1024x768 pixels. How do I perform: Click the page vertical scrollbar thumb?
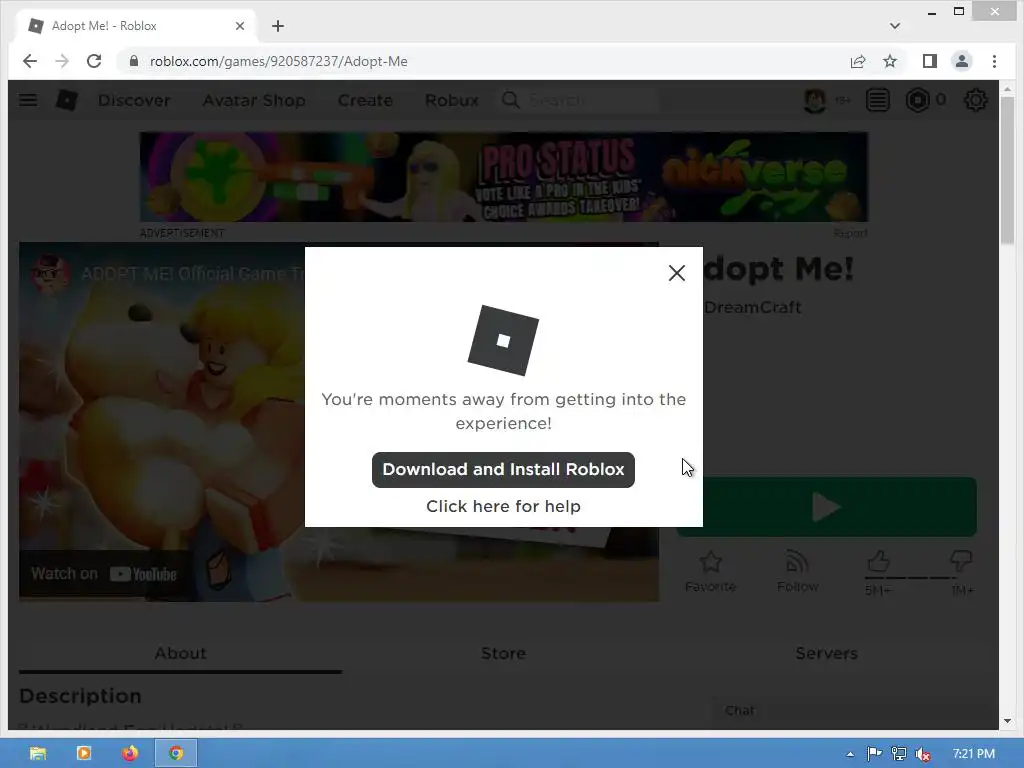click(x=1007, y=170)
